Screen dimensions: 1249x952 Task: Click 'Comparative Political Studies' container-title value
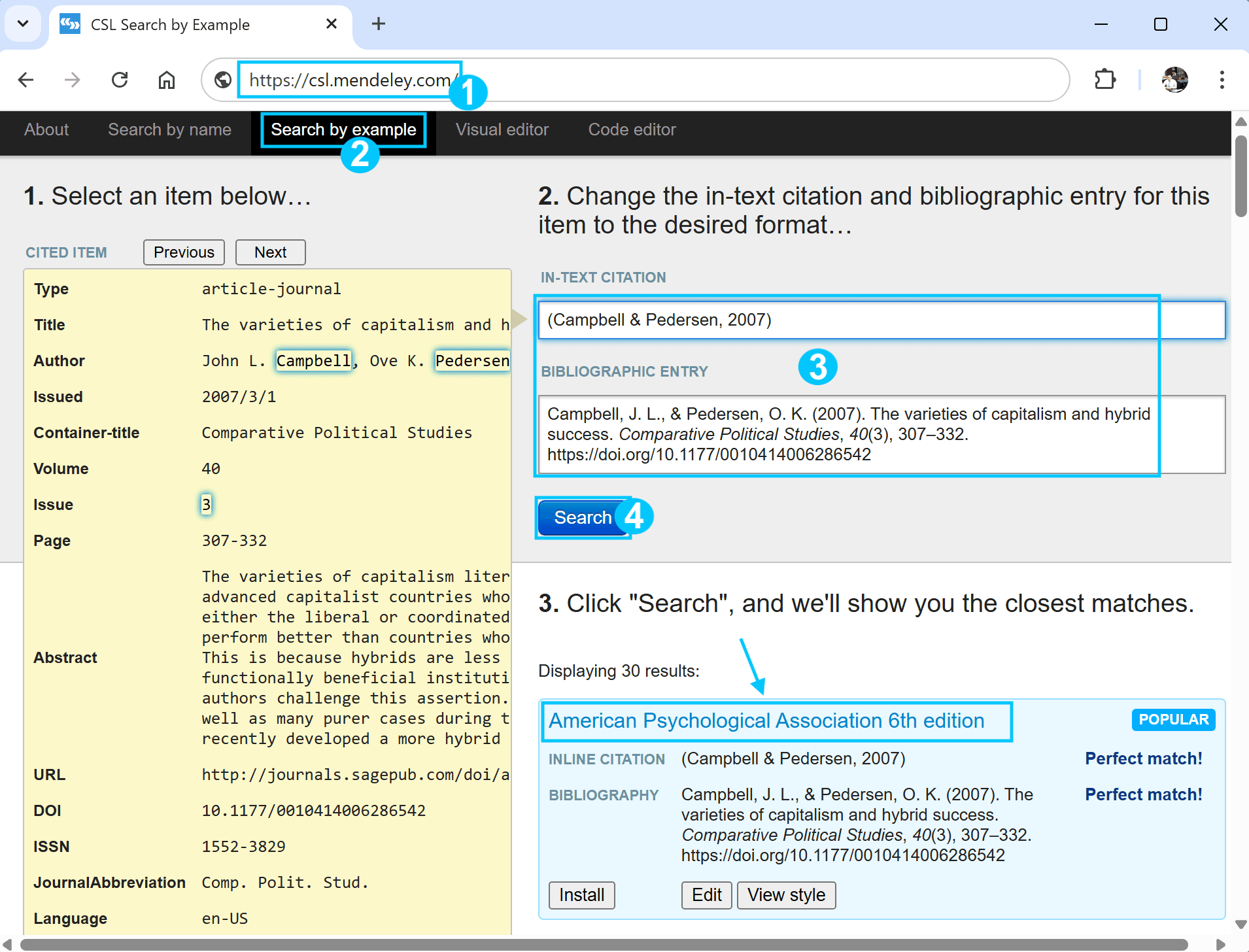[337, 433]
